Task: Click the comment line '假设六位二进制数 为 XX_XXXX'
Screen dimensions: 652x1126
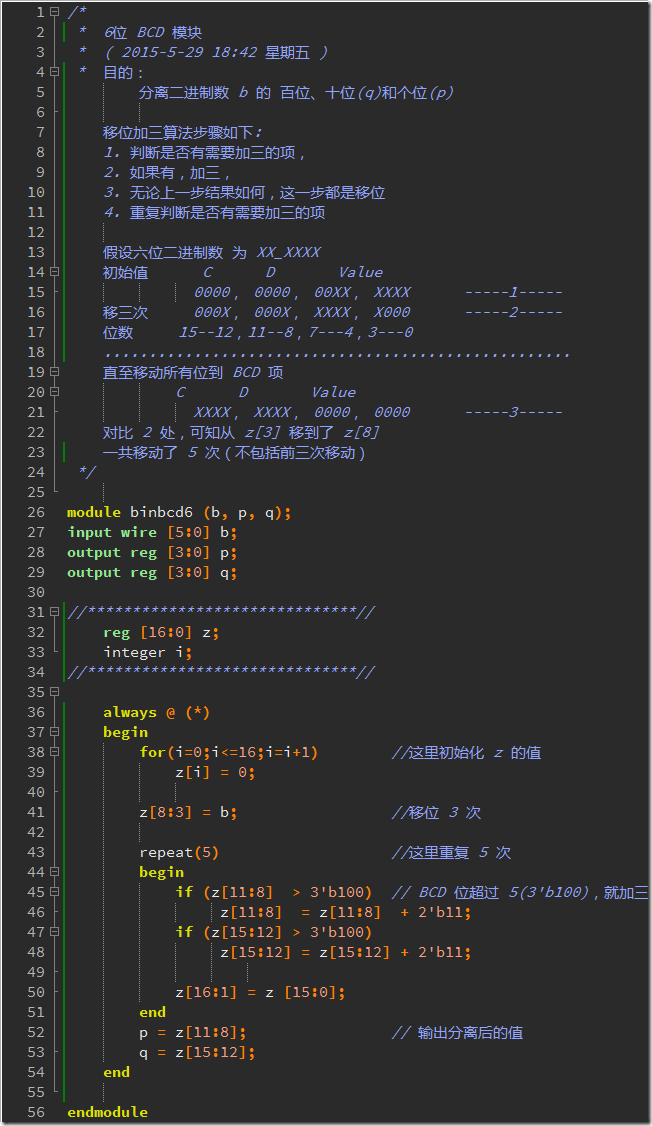Action: [x=212, y=252]
